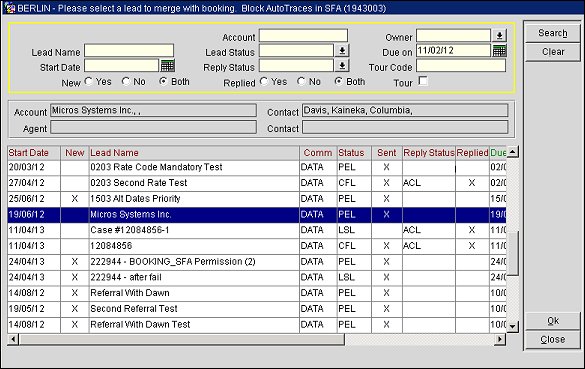Select Both for the New filter
Viewport: 585px width, 369px height.
(163, 81)
